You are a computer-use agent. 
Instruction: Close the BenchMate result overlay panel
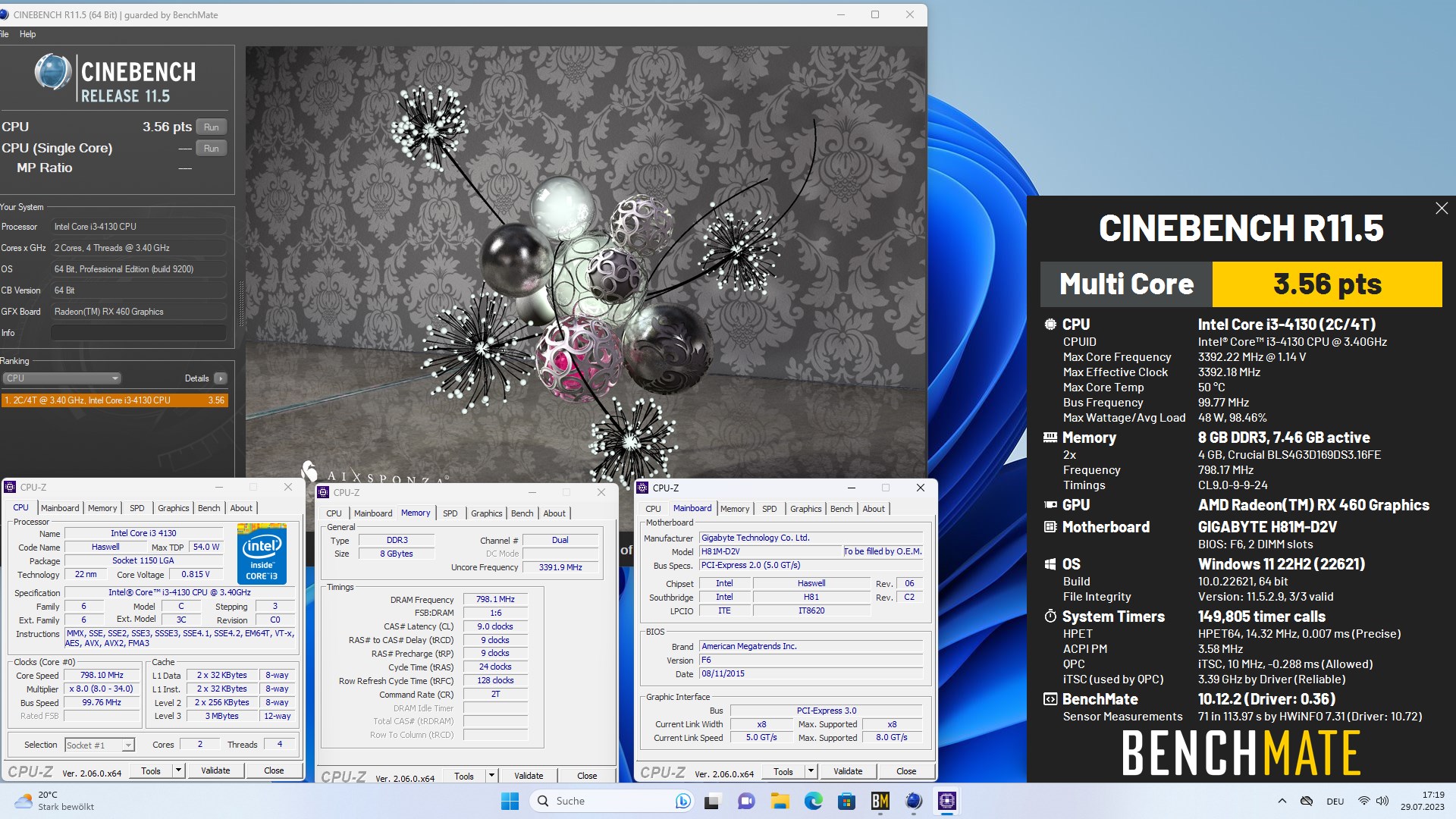(x=1442, y=209)
